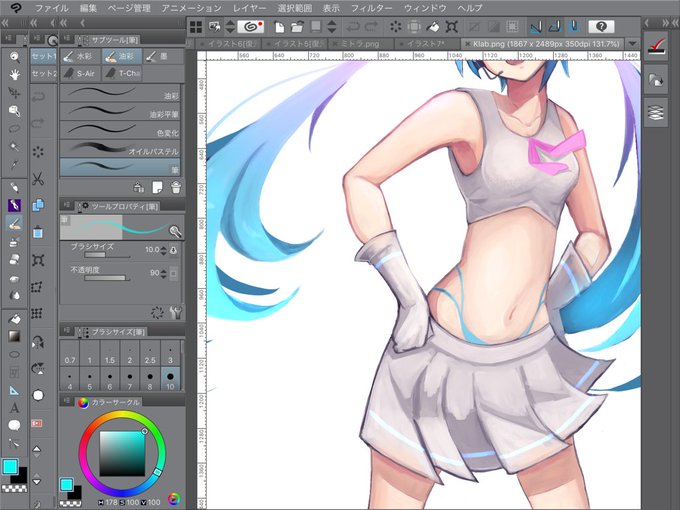Open the ファイル menu

point(52,8)
